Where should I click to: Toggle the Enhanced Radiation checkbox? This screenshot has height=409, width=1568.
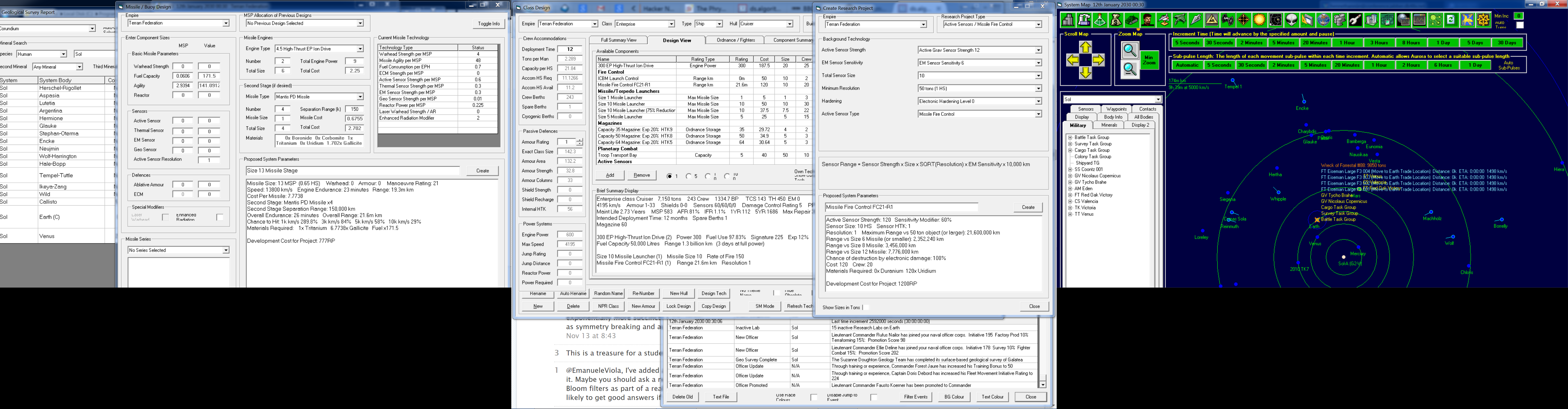click(220, 217)
